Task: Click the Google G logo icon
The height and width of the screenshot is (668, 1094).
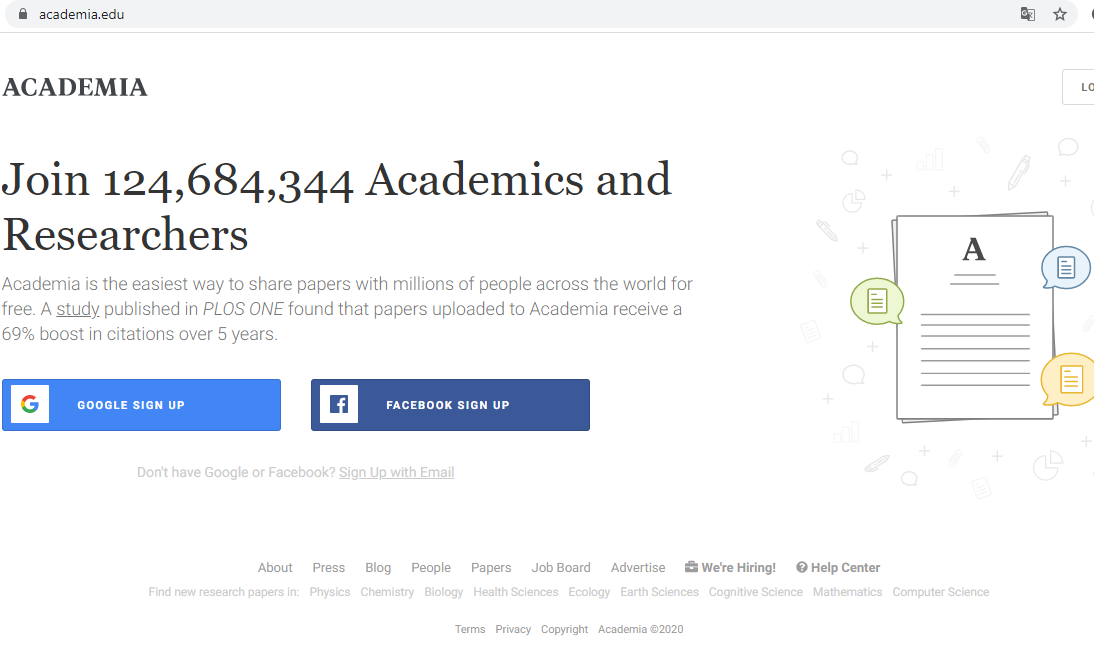Action: 30,404
